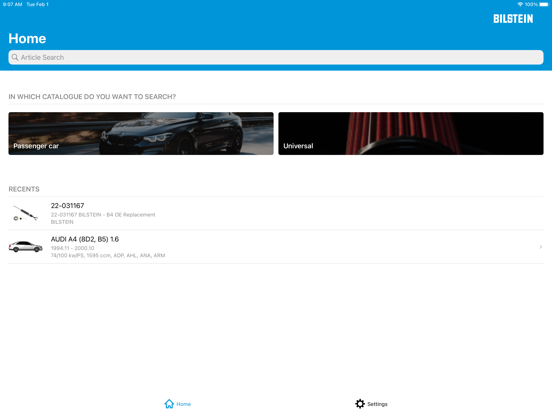The width and height of the screenshot is (552, 414).
Task: Switch to the Home tab
Action: (x=177, y=404)
